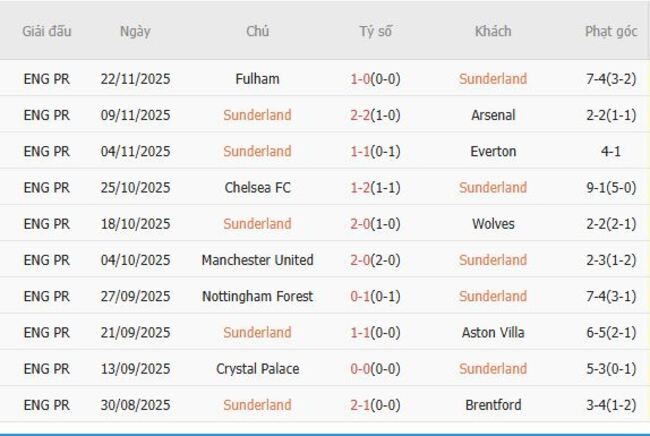Click the 1-0 score for Fulham match
650x436 pixels.
tap(361, 79)
